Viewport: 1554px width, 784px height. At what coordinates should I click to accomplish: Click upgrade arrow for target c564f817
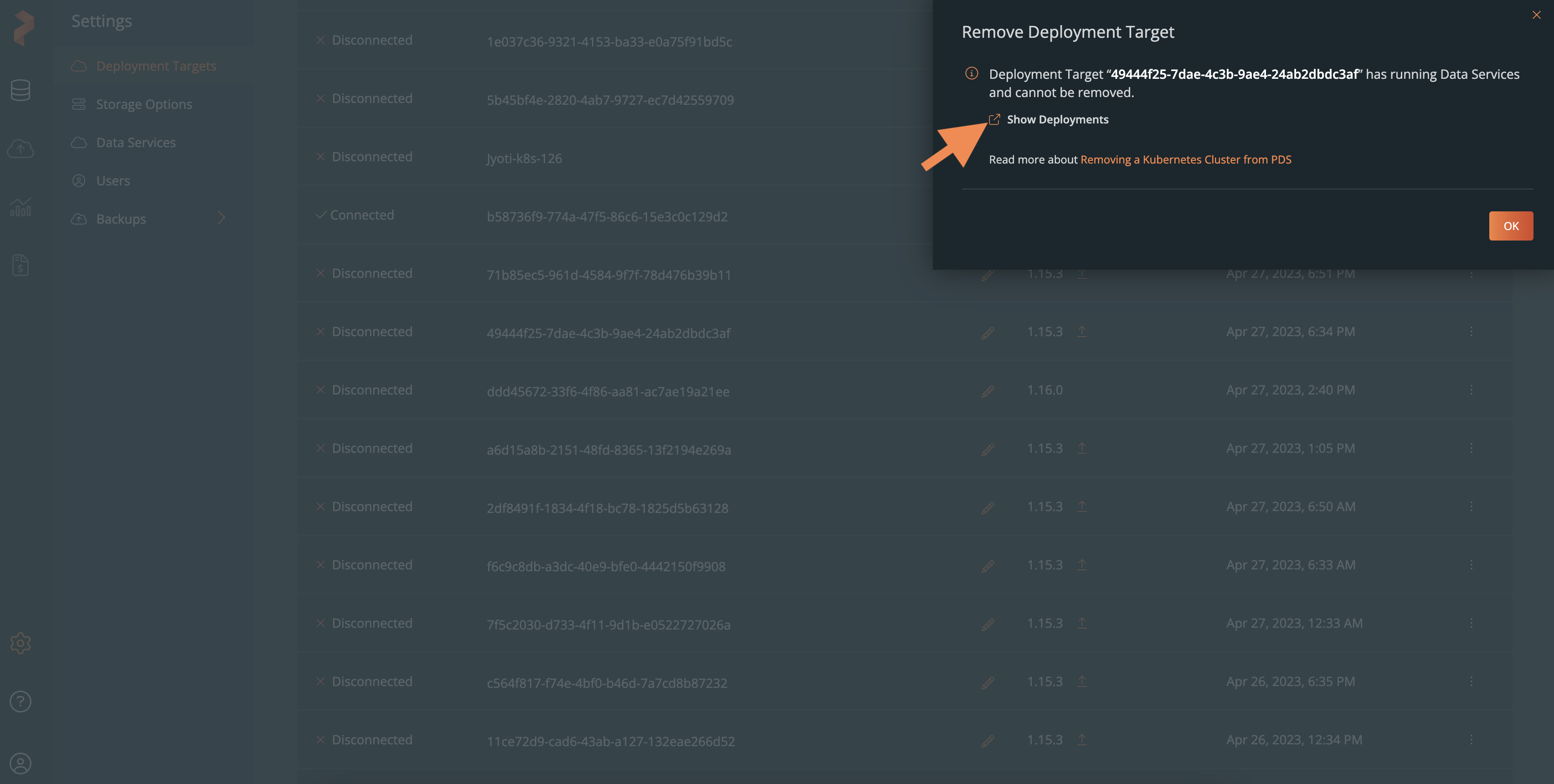[x=1082, y=682]
